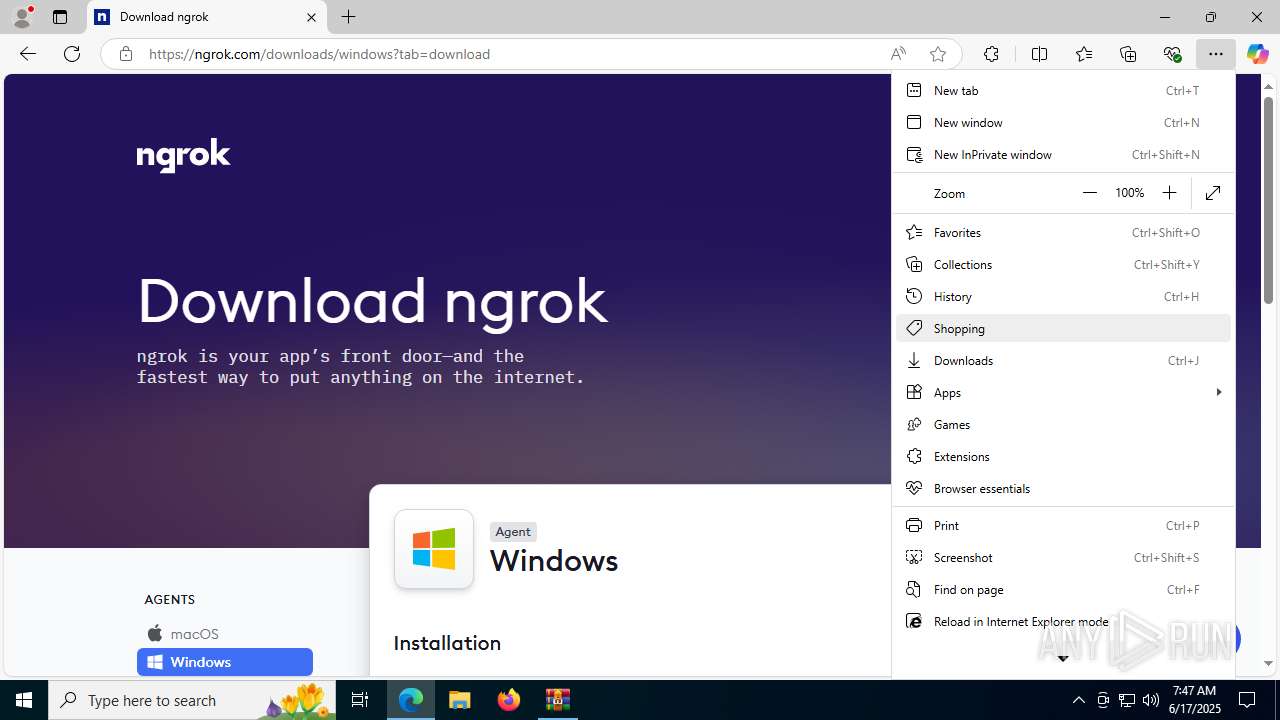This screenshot has width=1280, height=720.
Task: Open the Copilot icon
Action: 1257,54
